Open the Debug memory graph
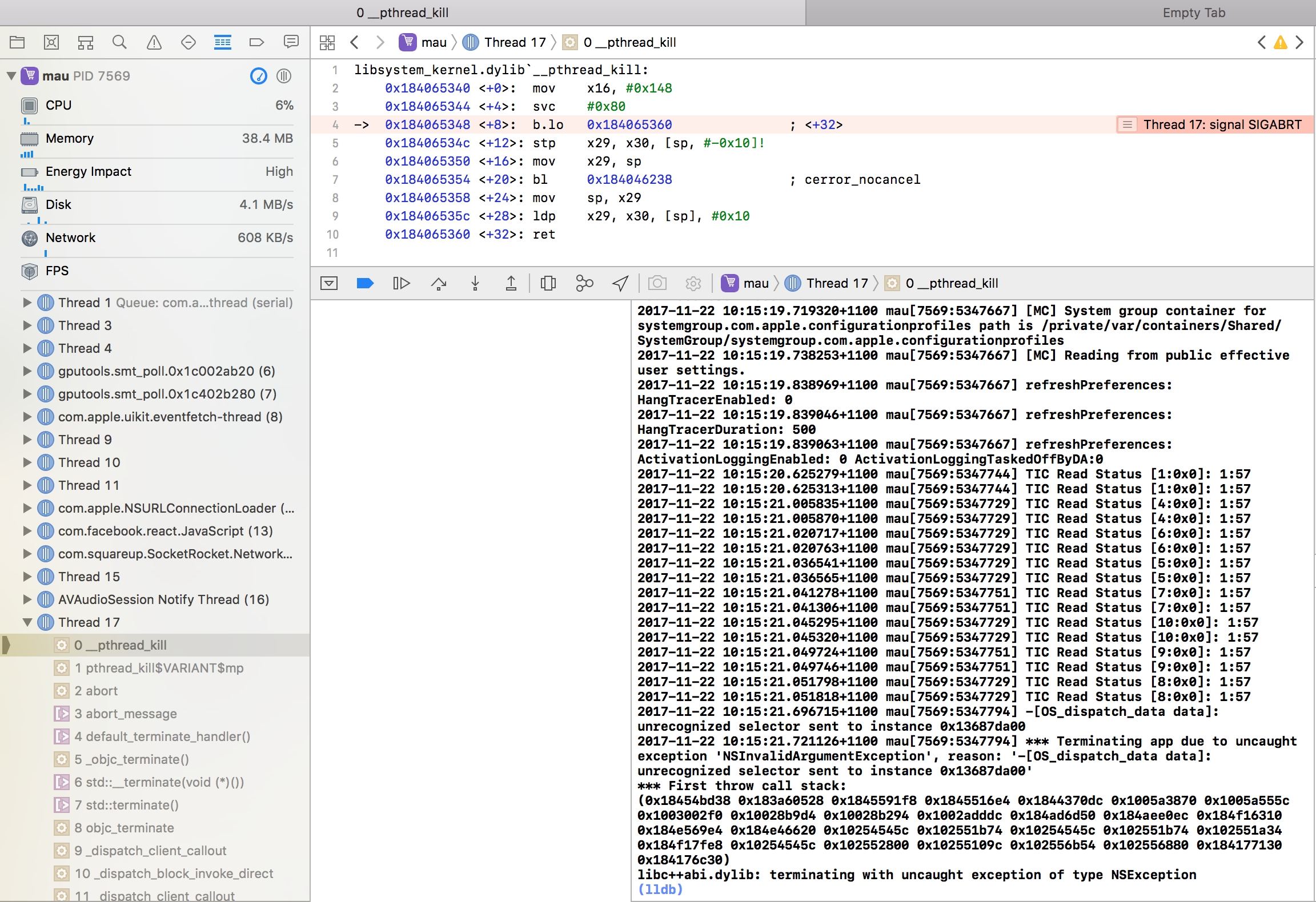This screenshot has width=1316, height=902. tap(584, 283)
